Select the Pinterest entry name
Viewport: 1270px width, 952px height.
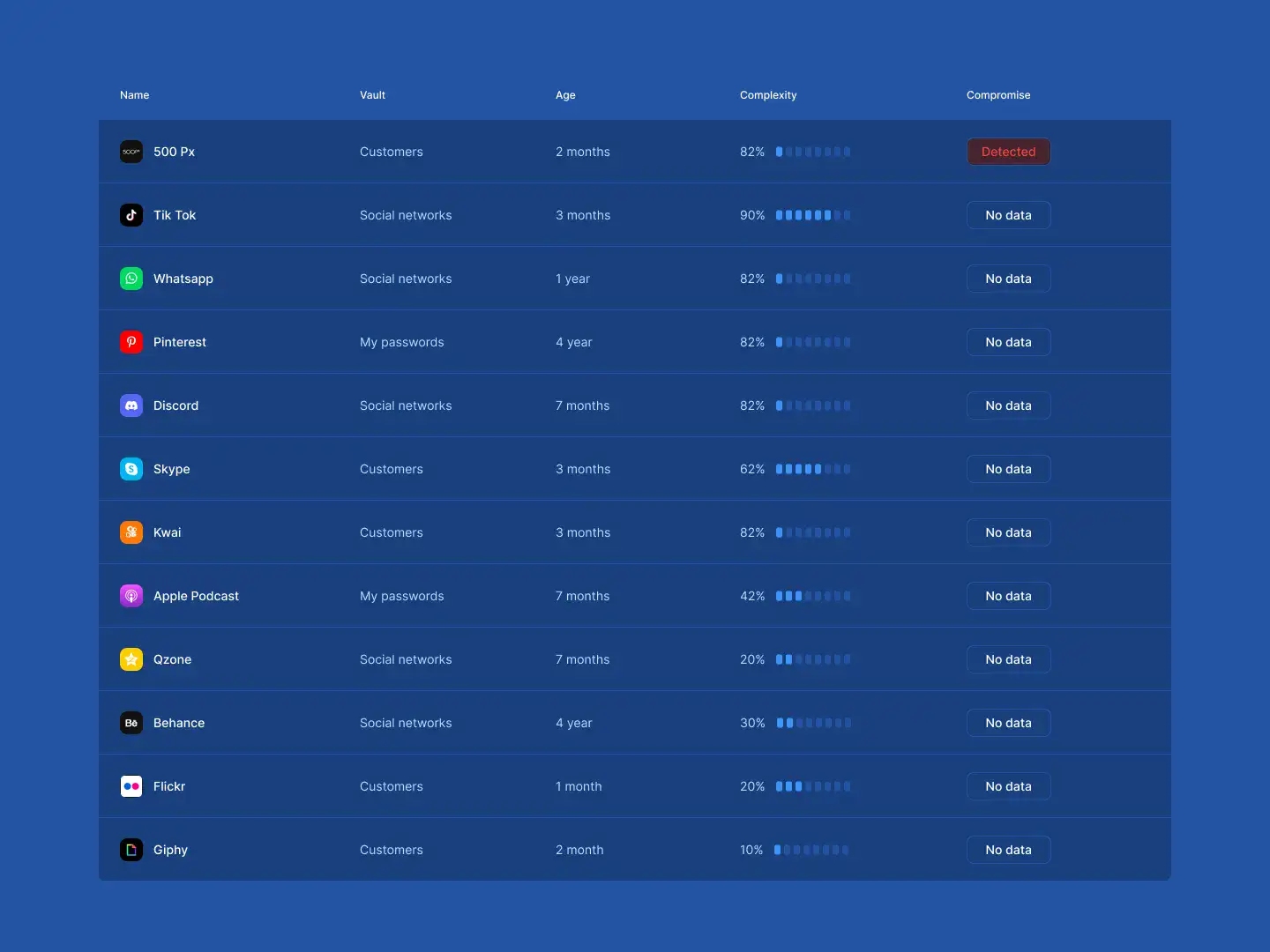click(x=180, y=342)
